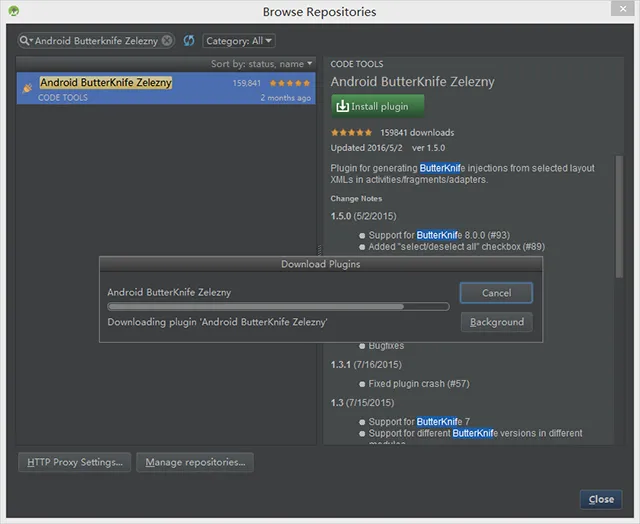Click the CODE TOOLS label in list row
Screen dimensions: 640x524
[x=62, y=98]
